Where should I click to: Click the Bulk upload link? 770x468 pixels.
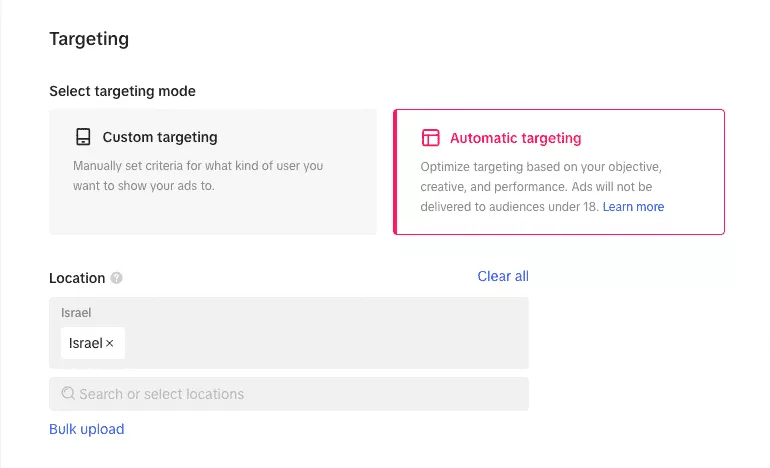click(86, 429)
